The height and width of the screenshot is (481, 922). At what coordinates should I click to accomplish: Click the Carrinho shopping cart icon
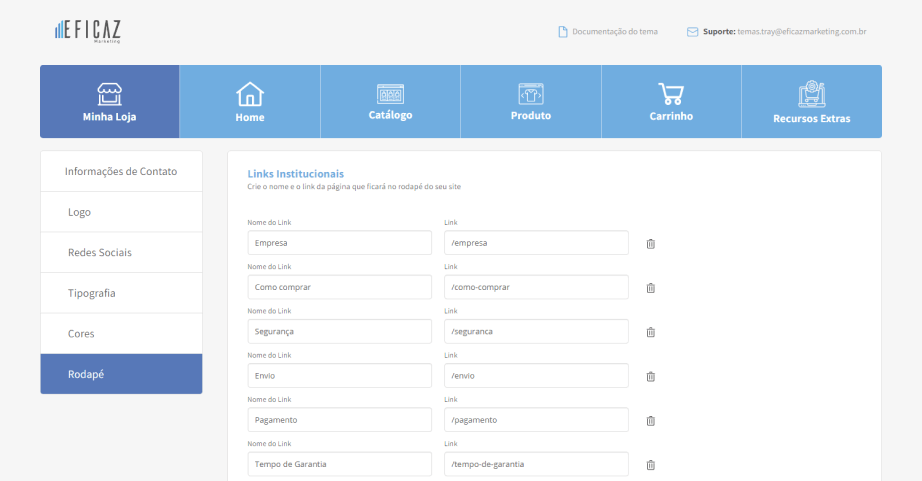[671, 94]
